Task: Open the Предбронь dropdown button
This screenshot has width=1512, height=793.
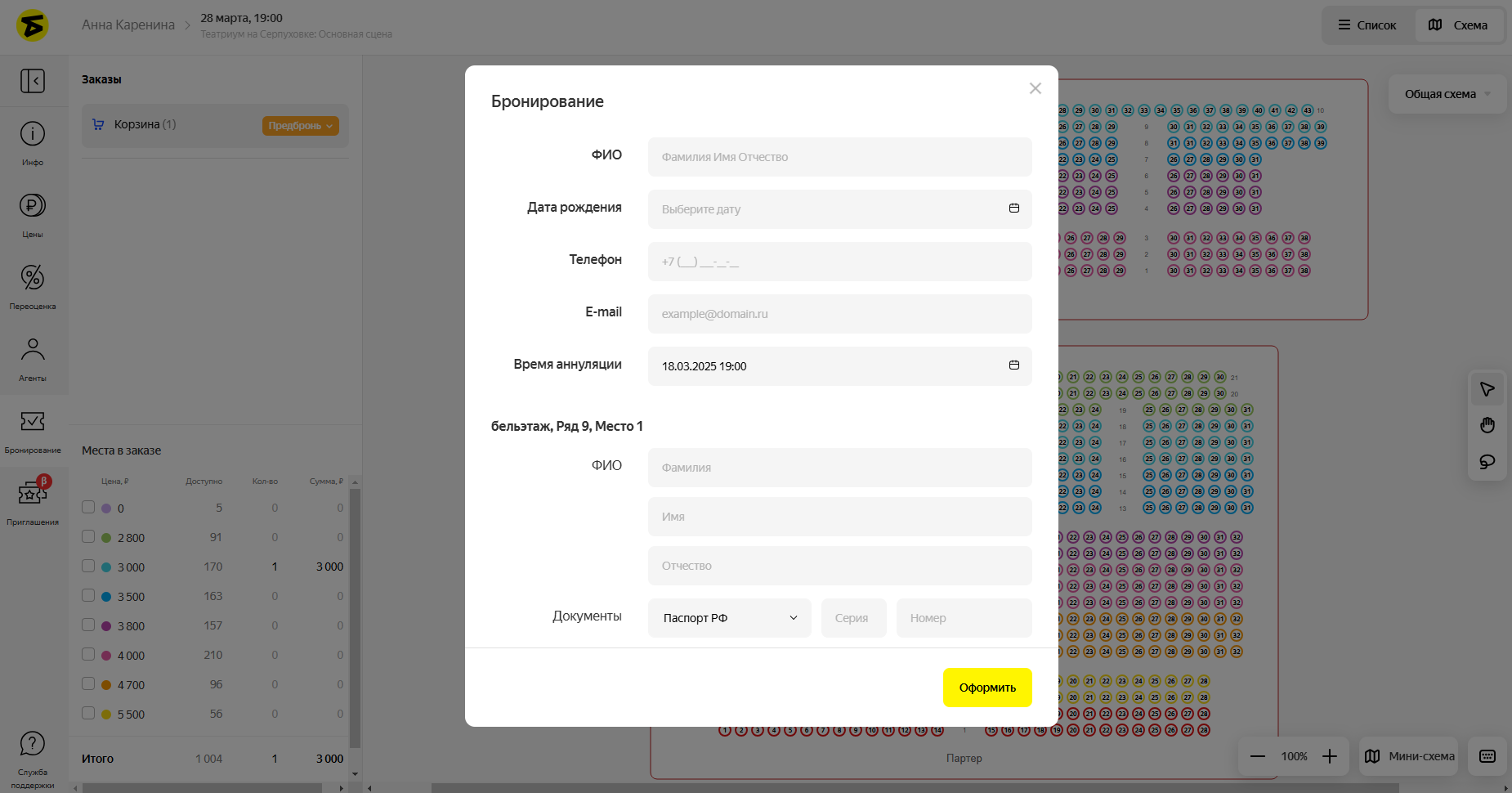Action: (300, 126)
